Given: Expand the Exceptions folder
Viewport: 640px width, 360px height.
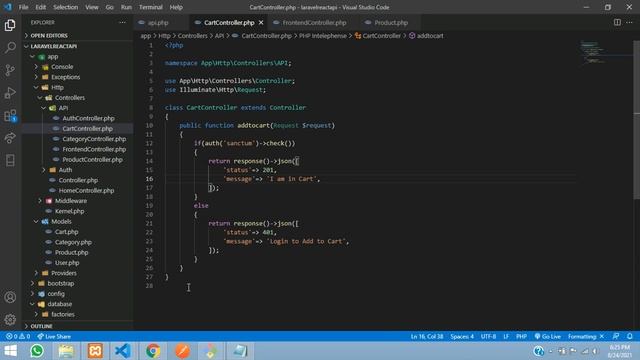Looking at the screenshot, I should [65, 77].
